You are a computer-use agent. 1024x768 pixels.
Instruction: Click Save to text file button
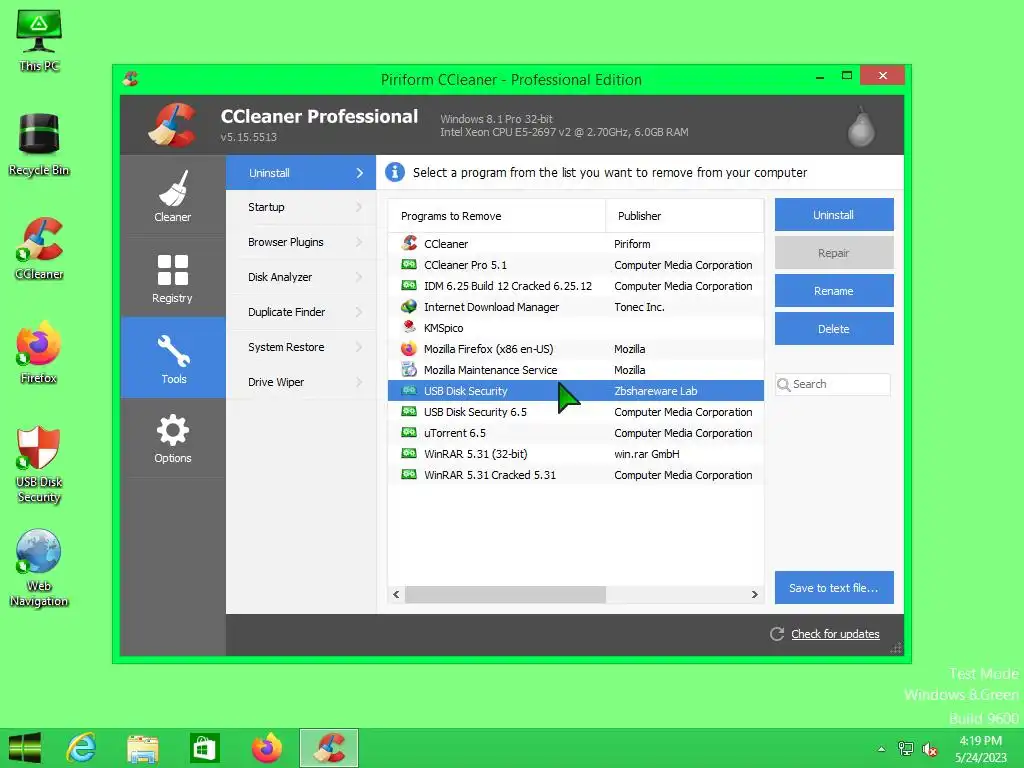point(834,588)
